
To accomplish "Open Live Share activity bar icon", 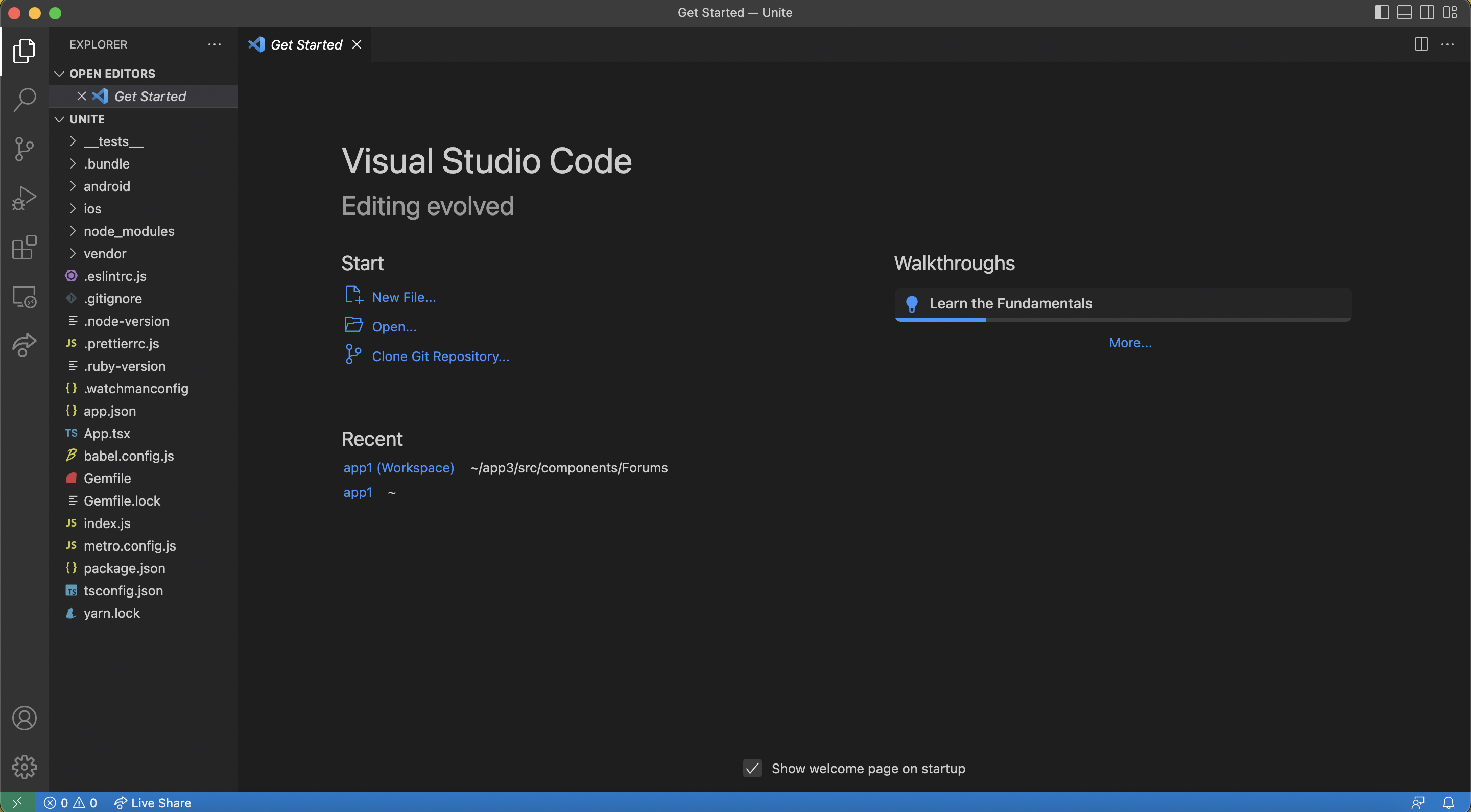I will [24, 345].
